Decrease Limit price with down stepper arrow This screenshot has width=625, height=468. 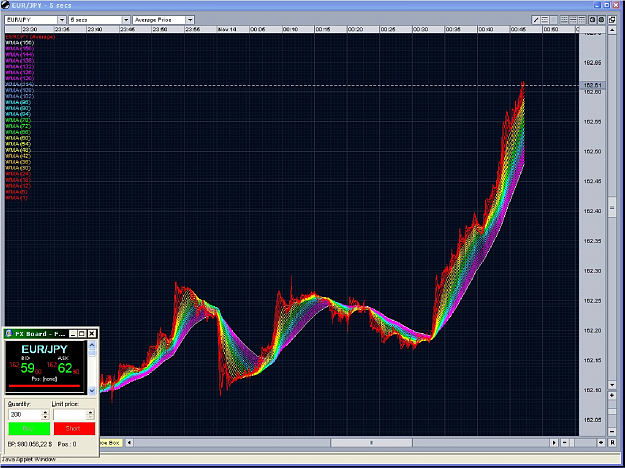90,417
